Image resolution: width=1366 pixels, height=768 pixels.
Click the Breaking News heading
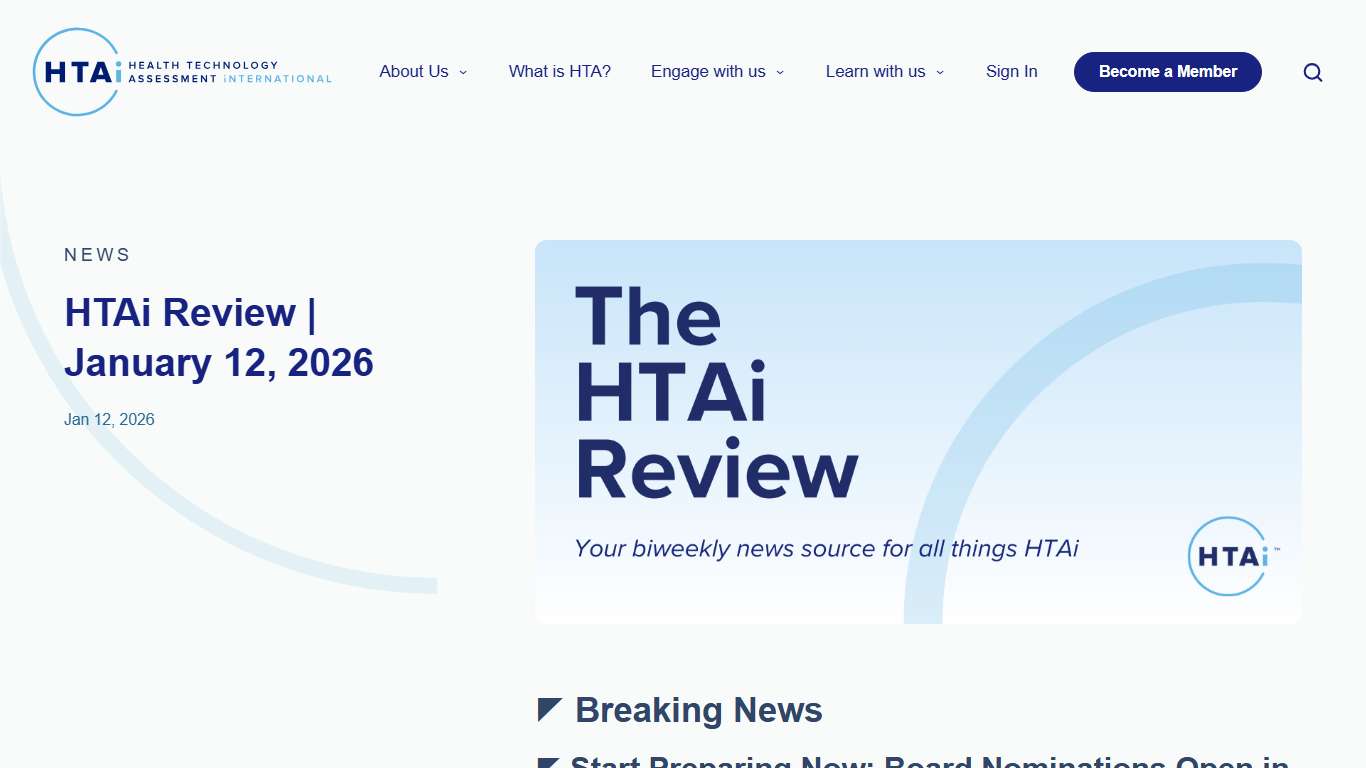coord(698,709)
